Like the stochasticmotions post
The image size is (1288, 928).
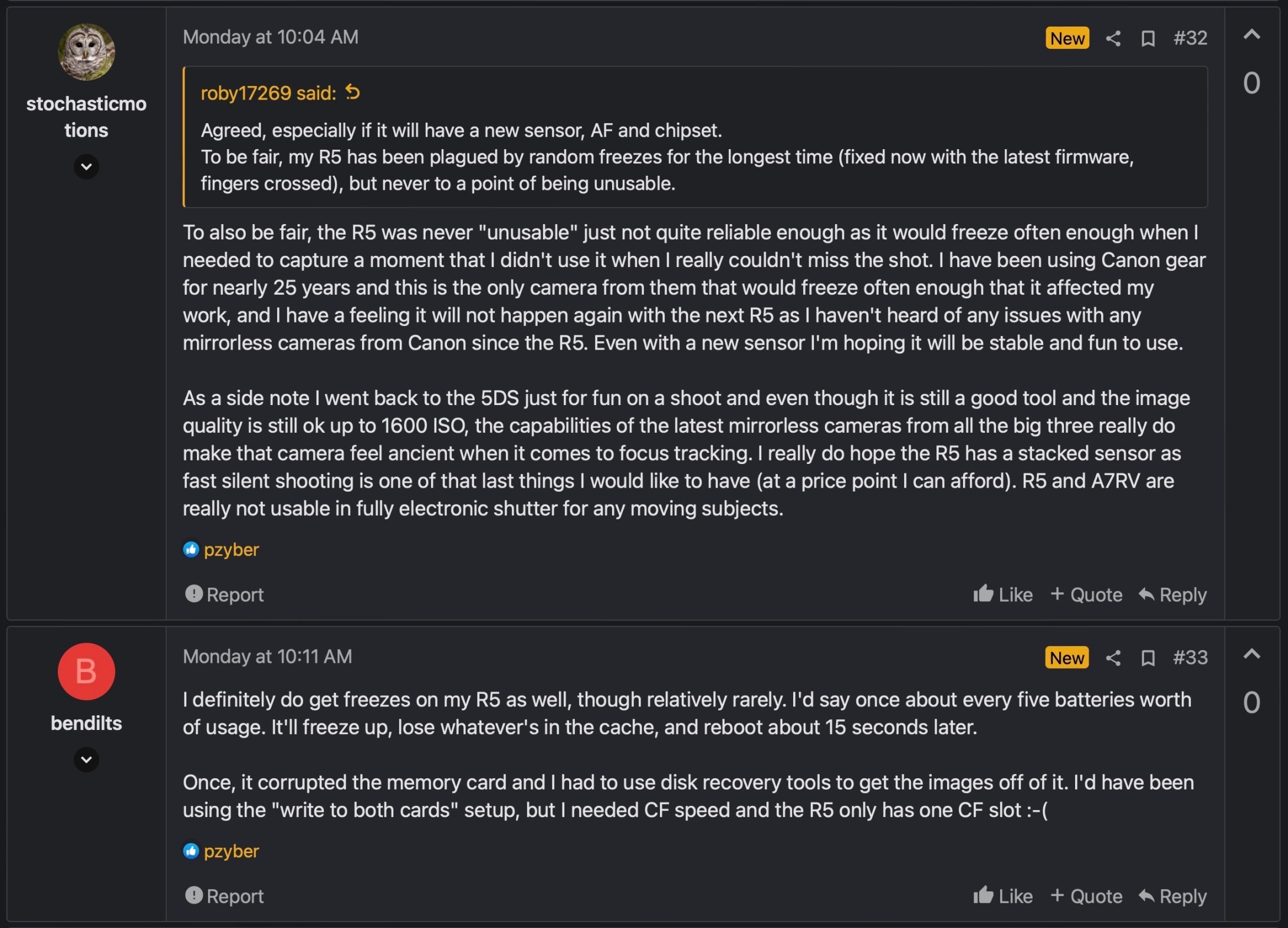[1003, 594]
